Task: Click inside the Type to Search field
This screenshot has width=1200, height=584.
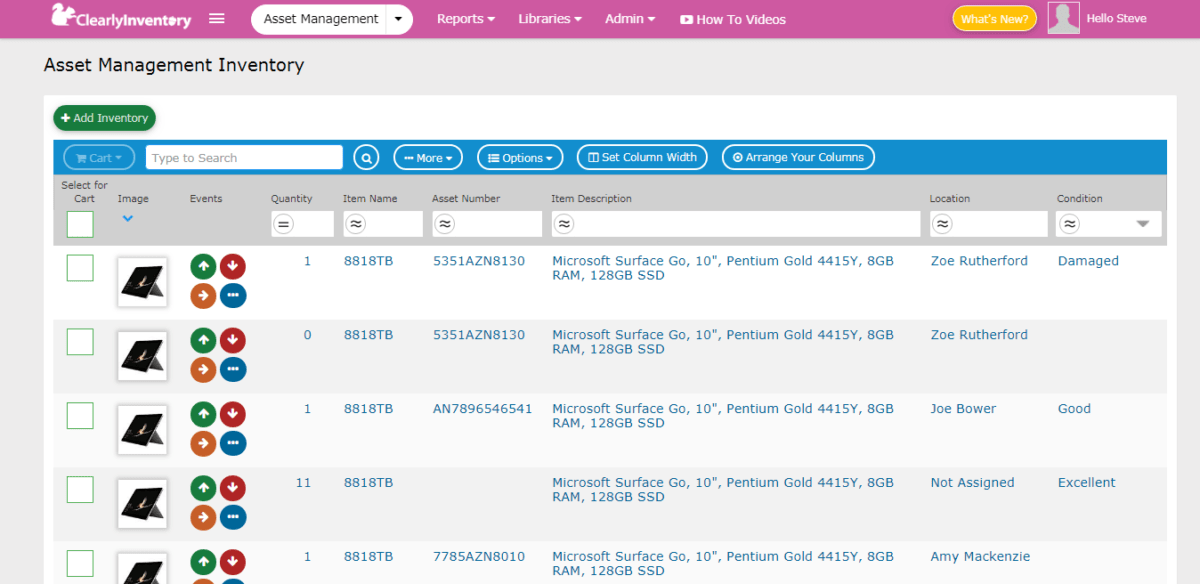Action: click(x=243, y=157)
